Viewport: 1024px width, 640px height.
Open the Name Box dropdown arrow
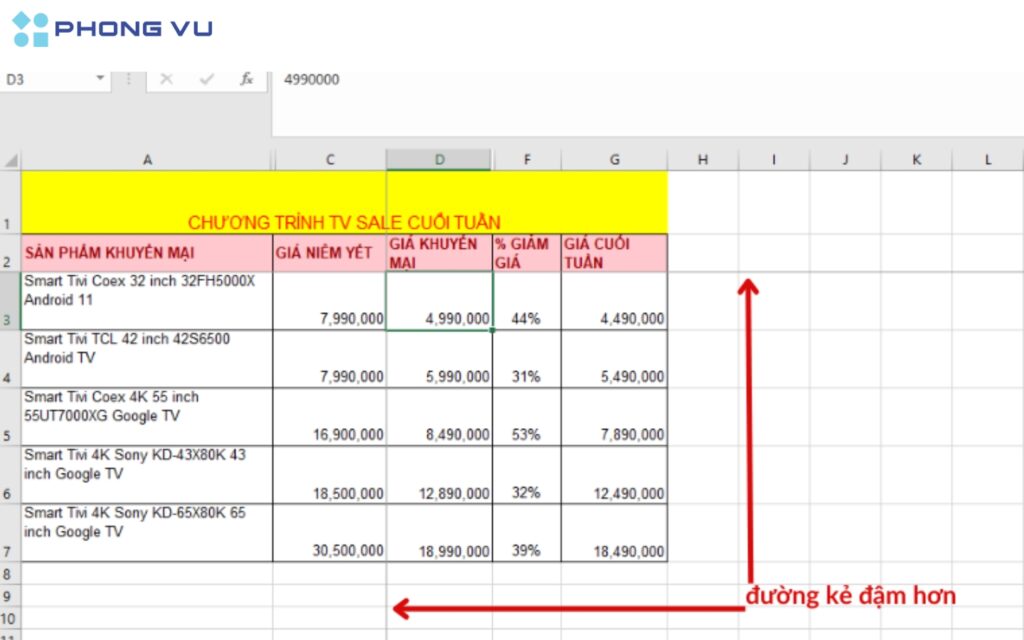(x=100, y=78)
